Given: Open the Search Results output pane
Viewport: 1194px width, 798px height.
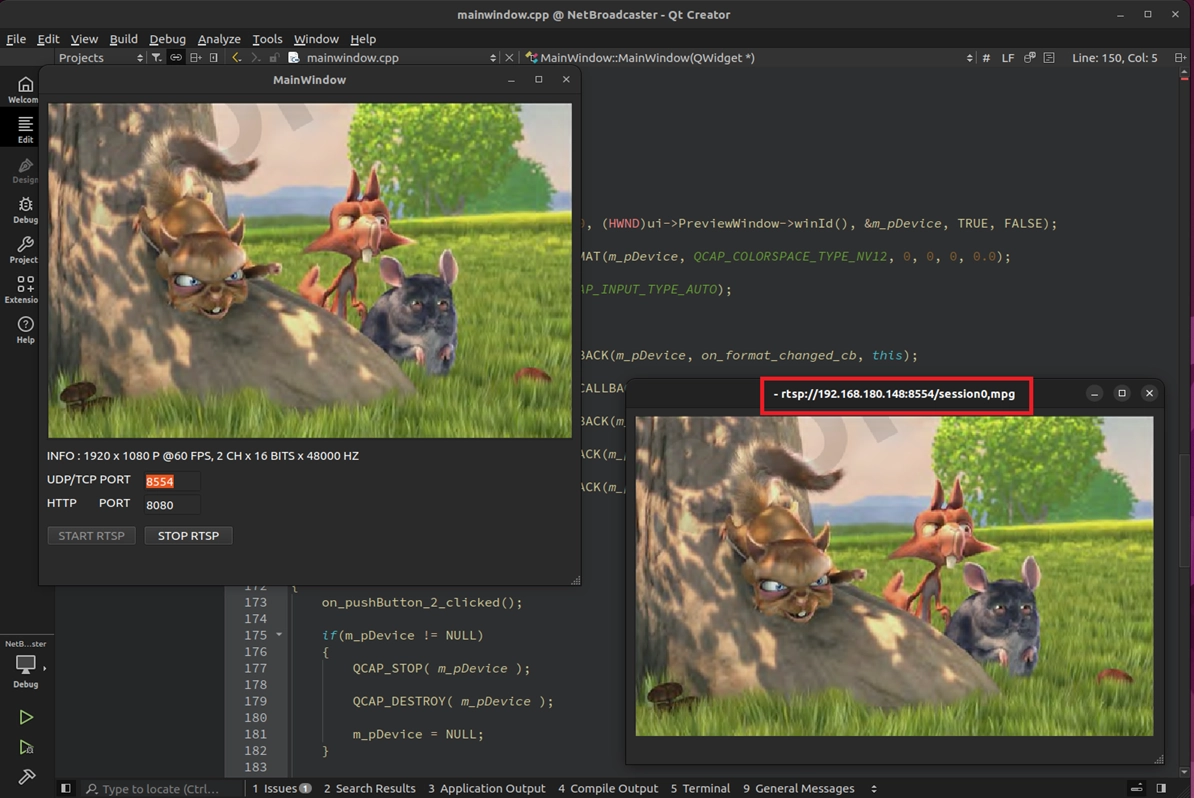Looking at the screenshot, I should pos(369,789).
